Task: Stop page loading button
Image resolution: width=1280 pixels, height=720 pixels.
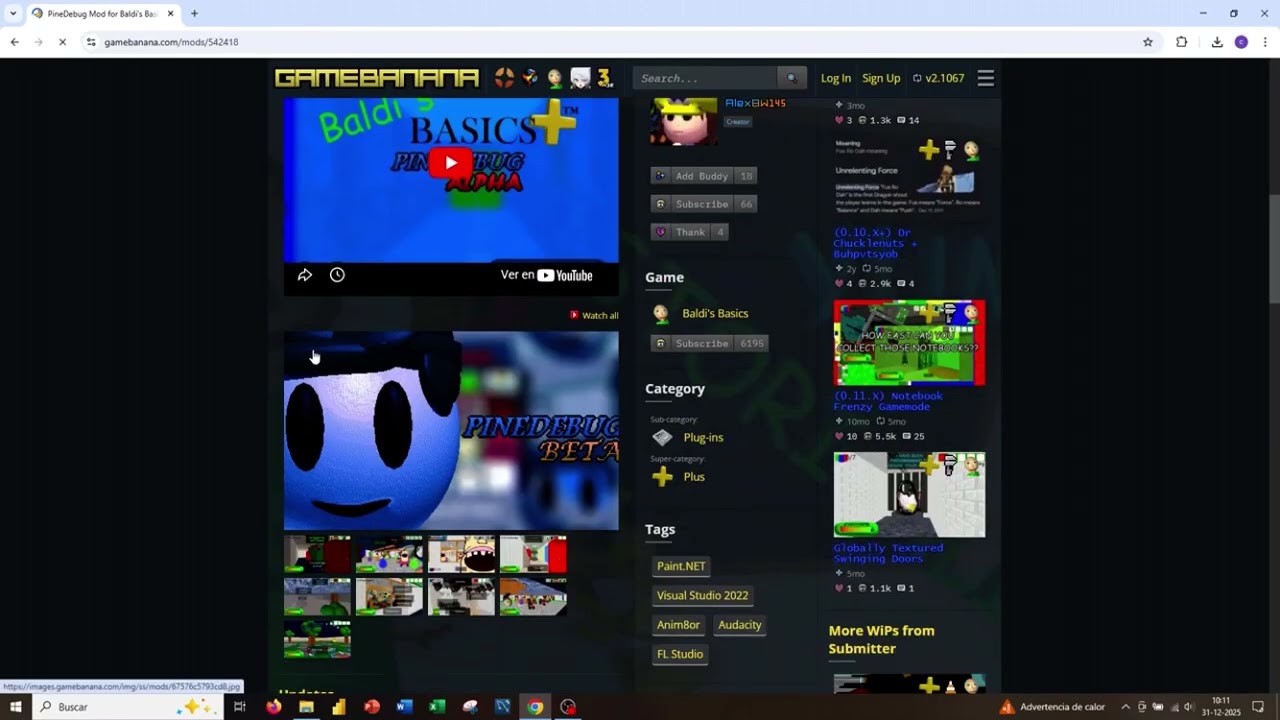Action: click(x=62, y=42)
